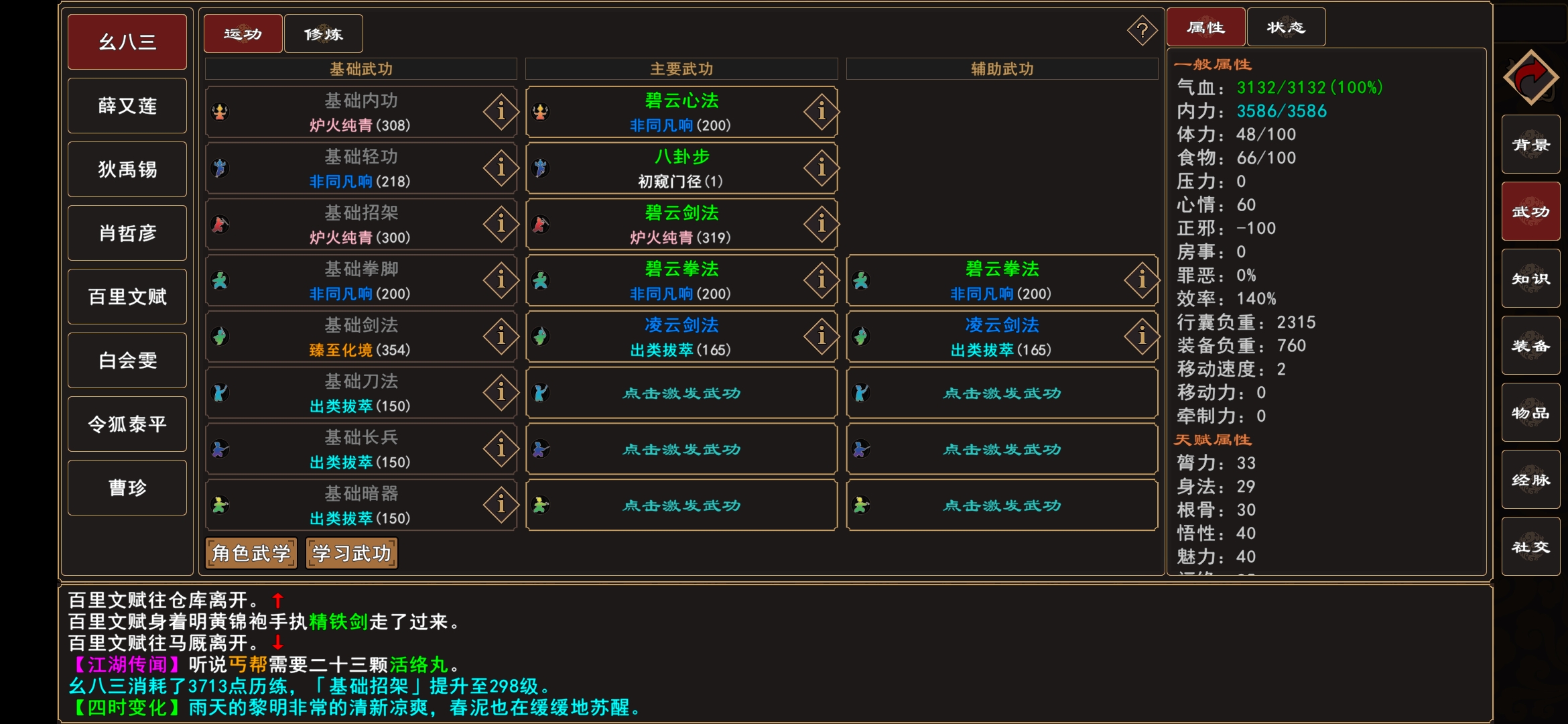Show info for 基础拳脚
The height and width of the screenshot is (724, 1568).
point(500,280)
